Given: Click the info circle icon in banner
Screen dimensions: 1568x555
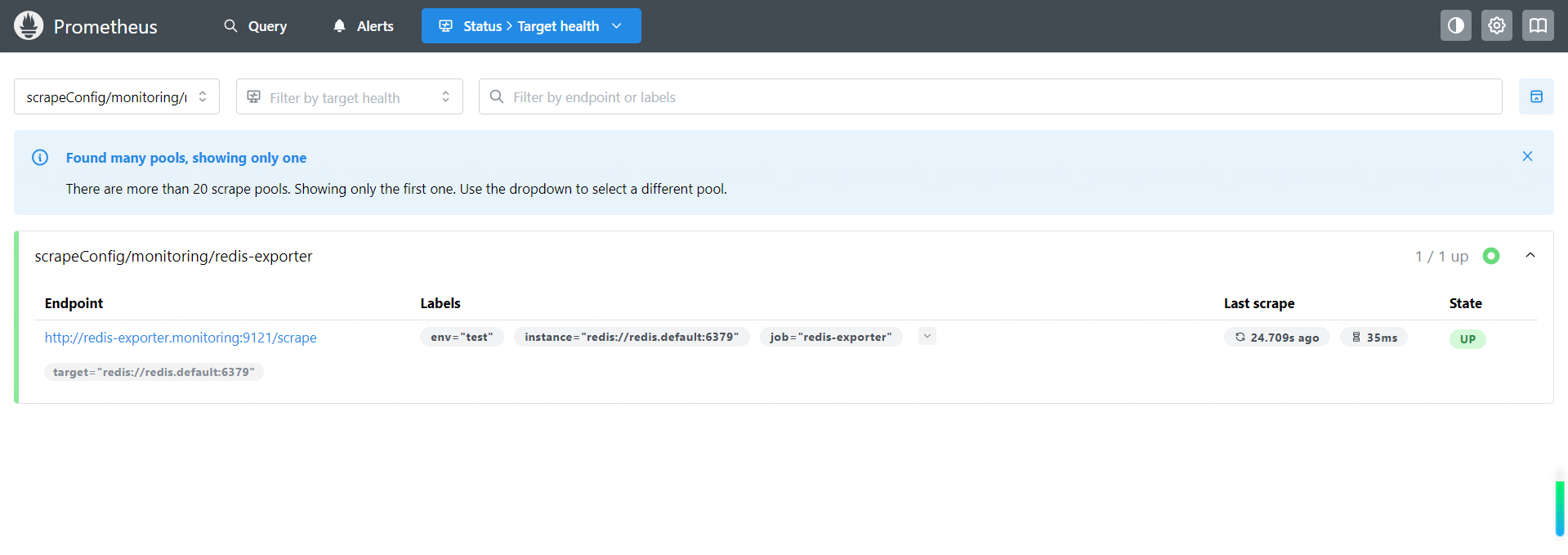Looking at the screenshot, I should pyautogui.click(x=40, y=158).
